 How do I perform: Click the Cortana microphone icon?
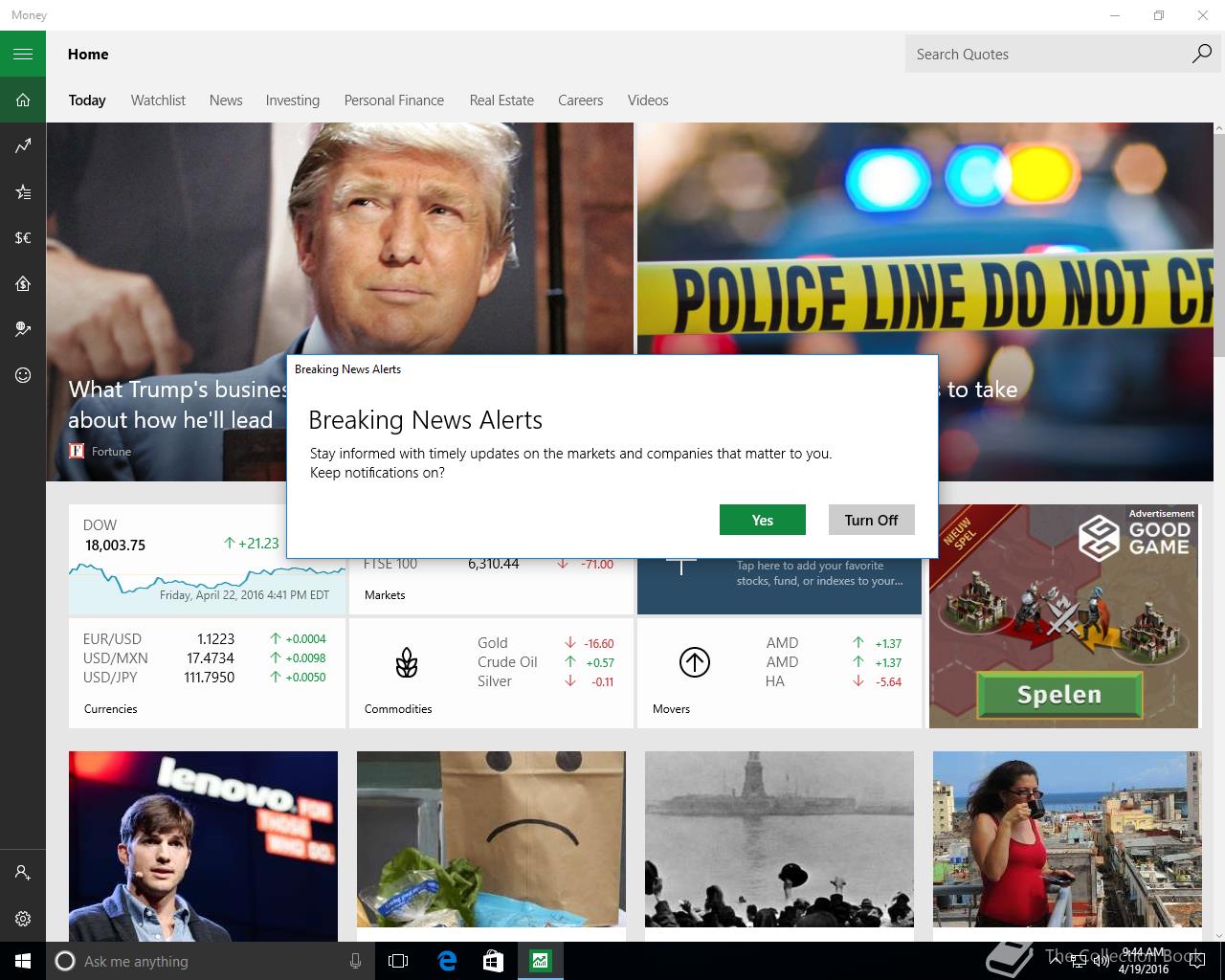(x=355, y=961)
